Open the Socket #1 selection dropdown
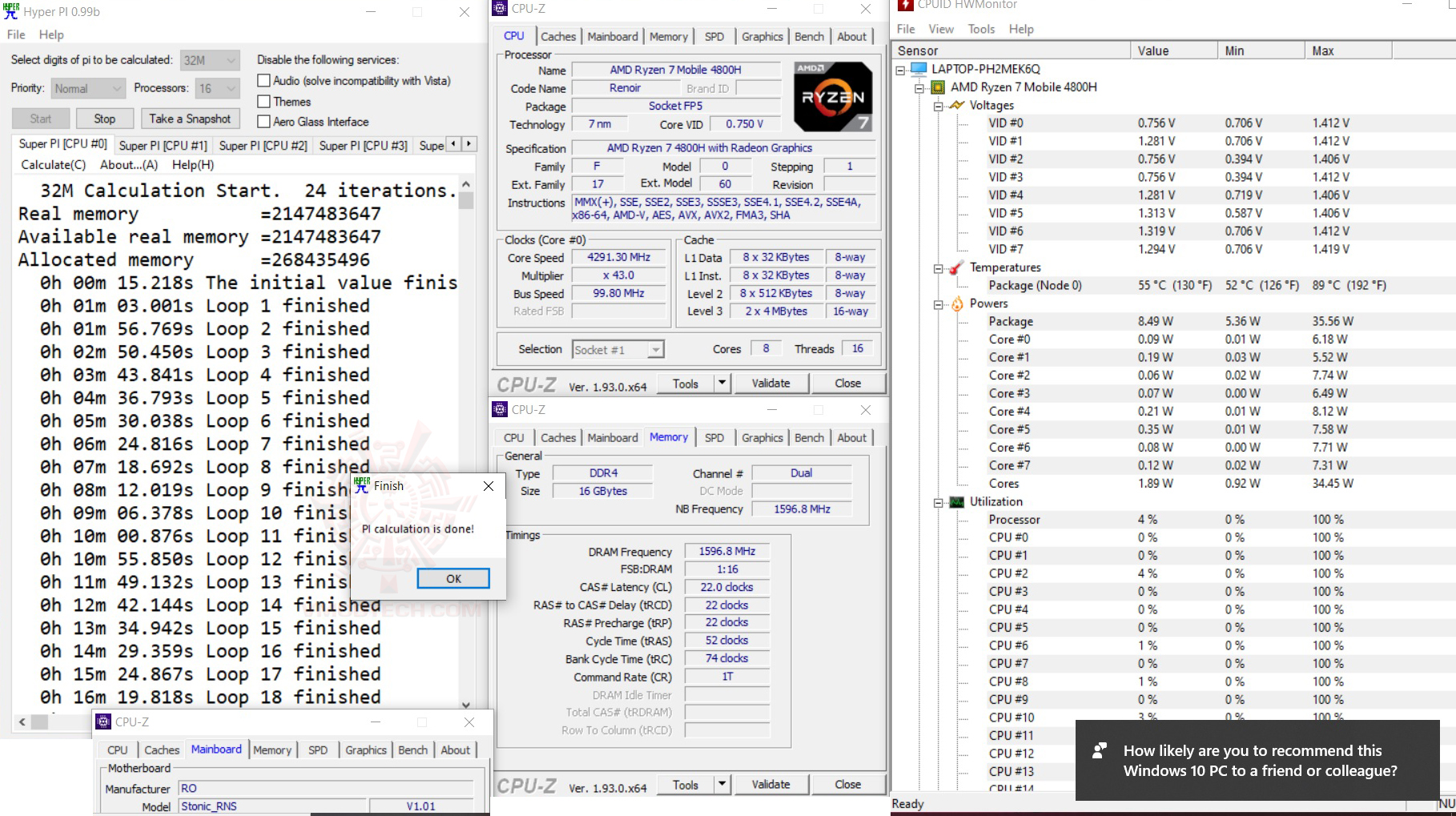The height and width of the screenshot is (816, 1456). click(x=618, y=350)
